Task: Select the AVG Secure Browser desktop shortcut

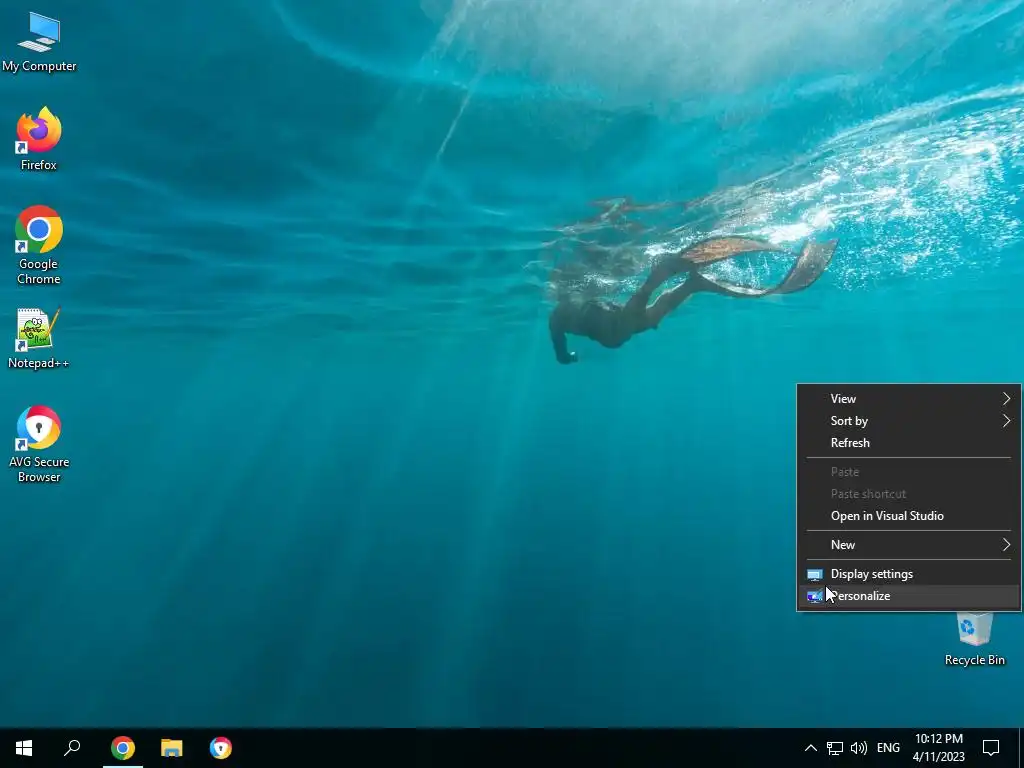Action: coord(39,445)
